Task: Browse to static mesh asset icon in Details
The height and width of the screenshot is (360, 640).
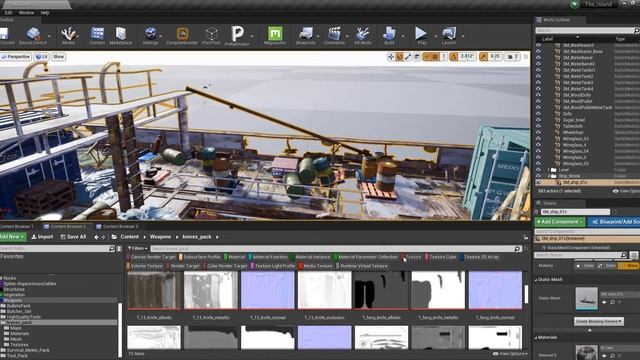Action: click(612, 302)
